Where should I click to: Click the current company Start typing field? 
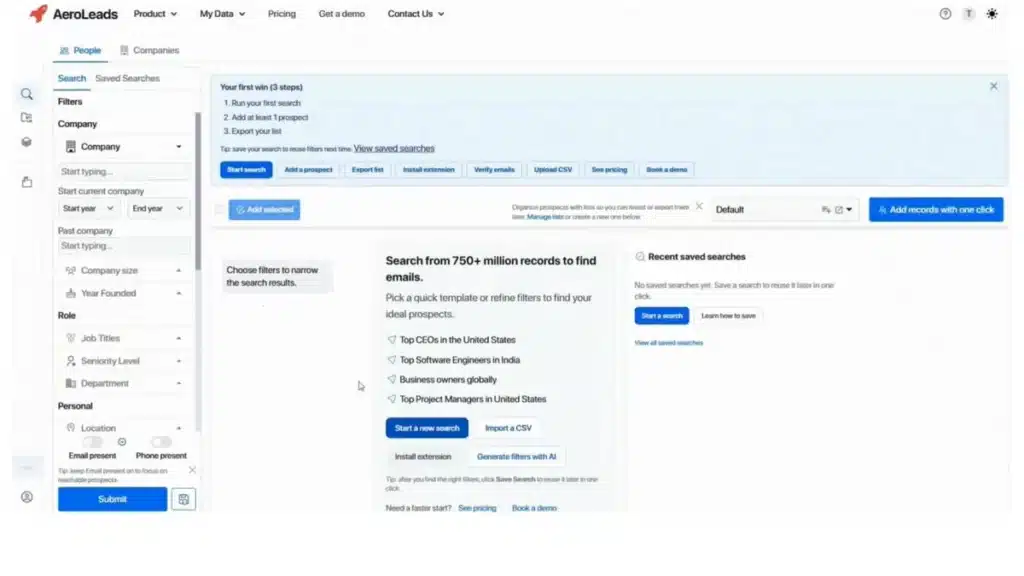(x=124, y=172)
